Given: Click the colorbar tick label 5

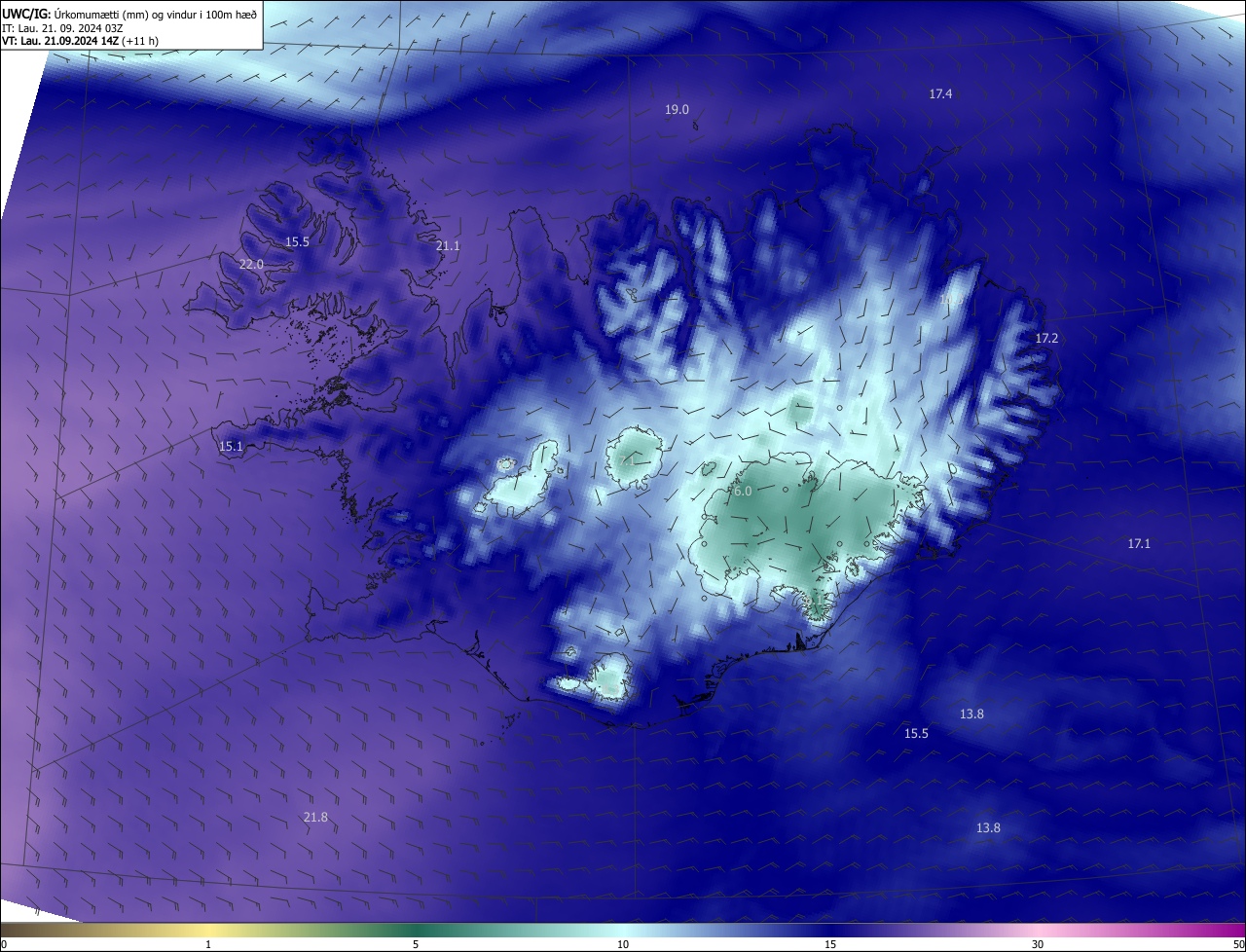Looking at the screenshot, I should tap(416, 944).
